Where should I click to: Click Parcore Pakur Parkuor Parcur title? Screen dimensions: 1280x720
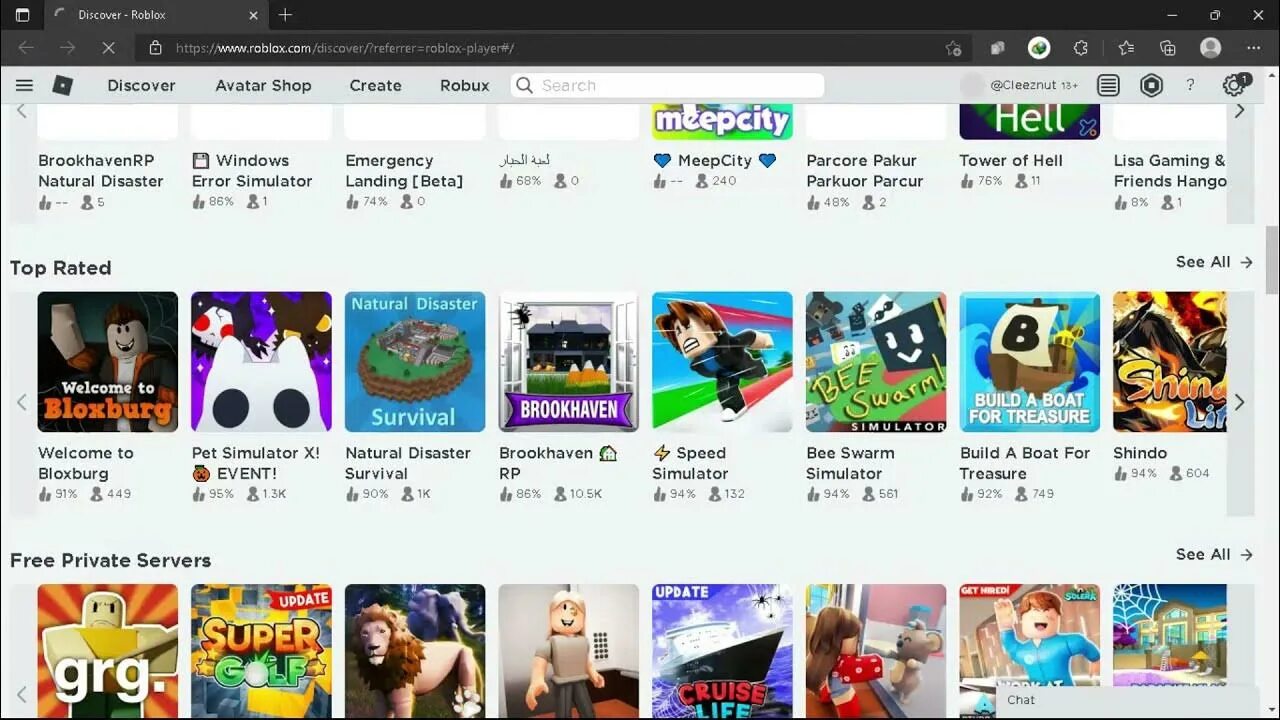click(x=865, y=171)
